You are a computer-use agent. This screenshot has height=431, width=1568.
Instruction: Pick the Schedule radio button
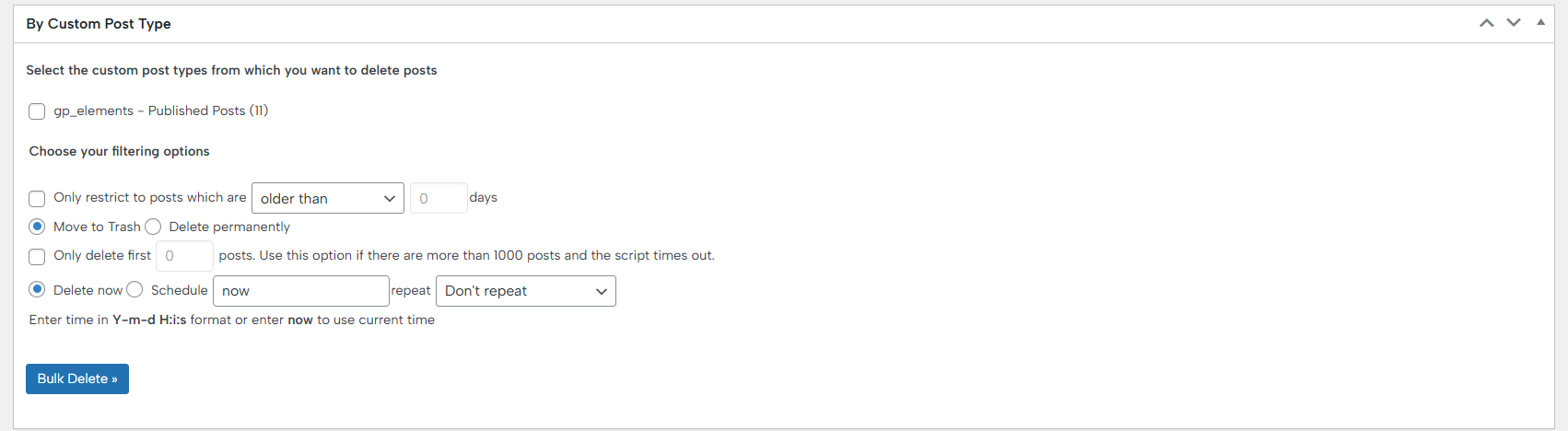[x=135, y=290]
